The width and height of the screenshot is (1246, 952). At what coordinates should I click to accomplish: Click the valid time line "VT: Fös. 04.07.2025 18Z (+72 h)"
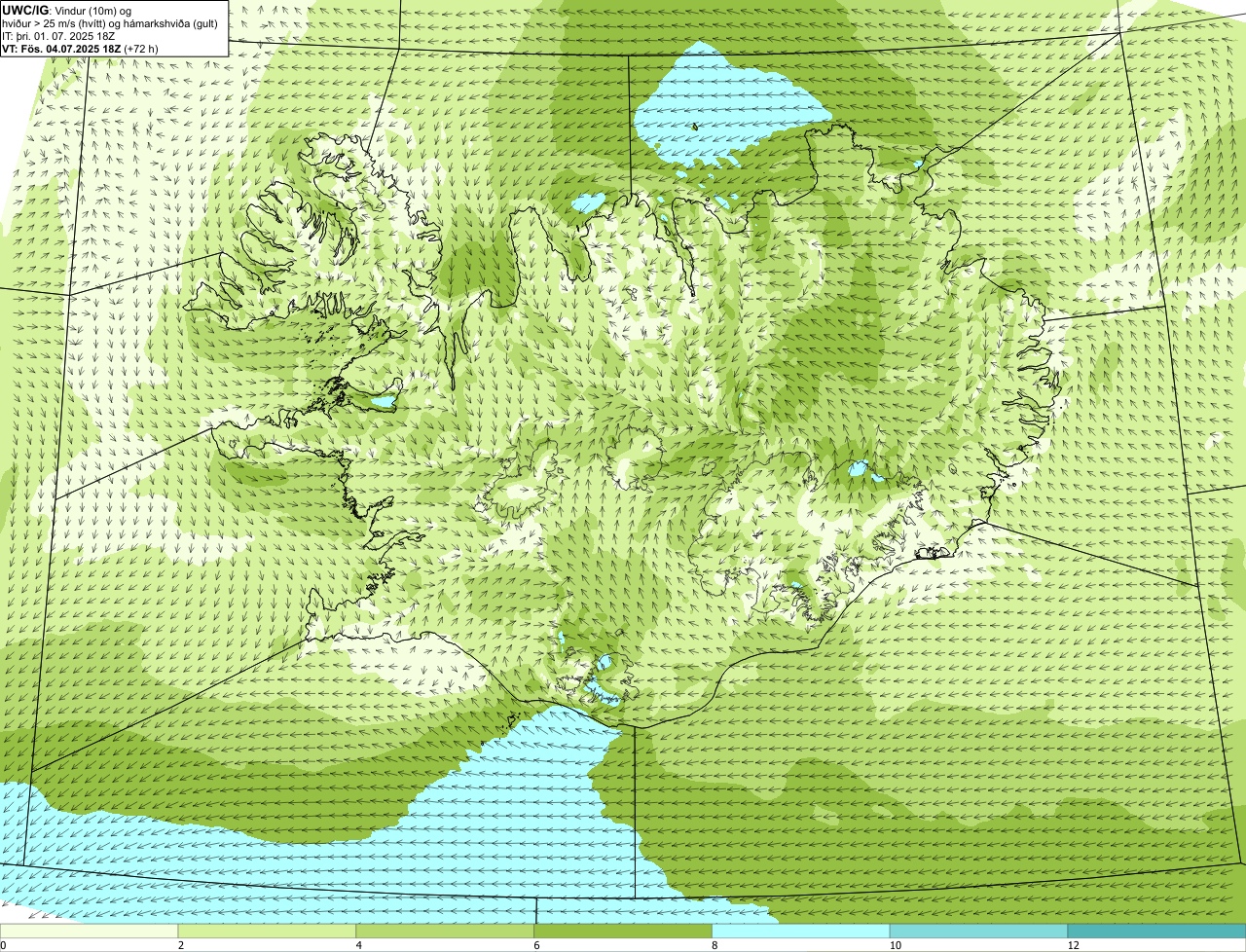pyautogui.click(x=81, y=48)
